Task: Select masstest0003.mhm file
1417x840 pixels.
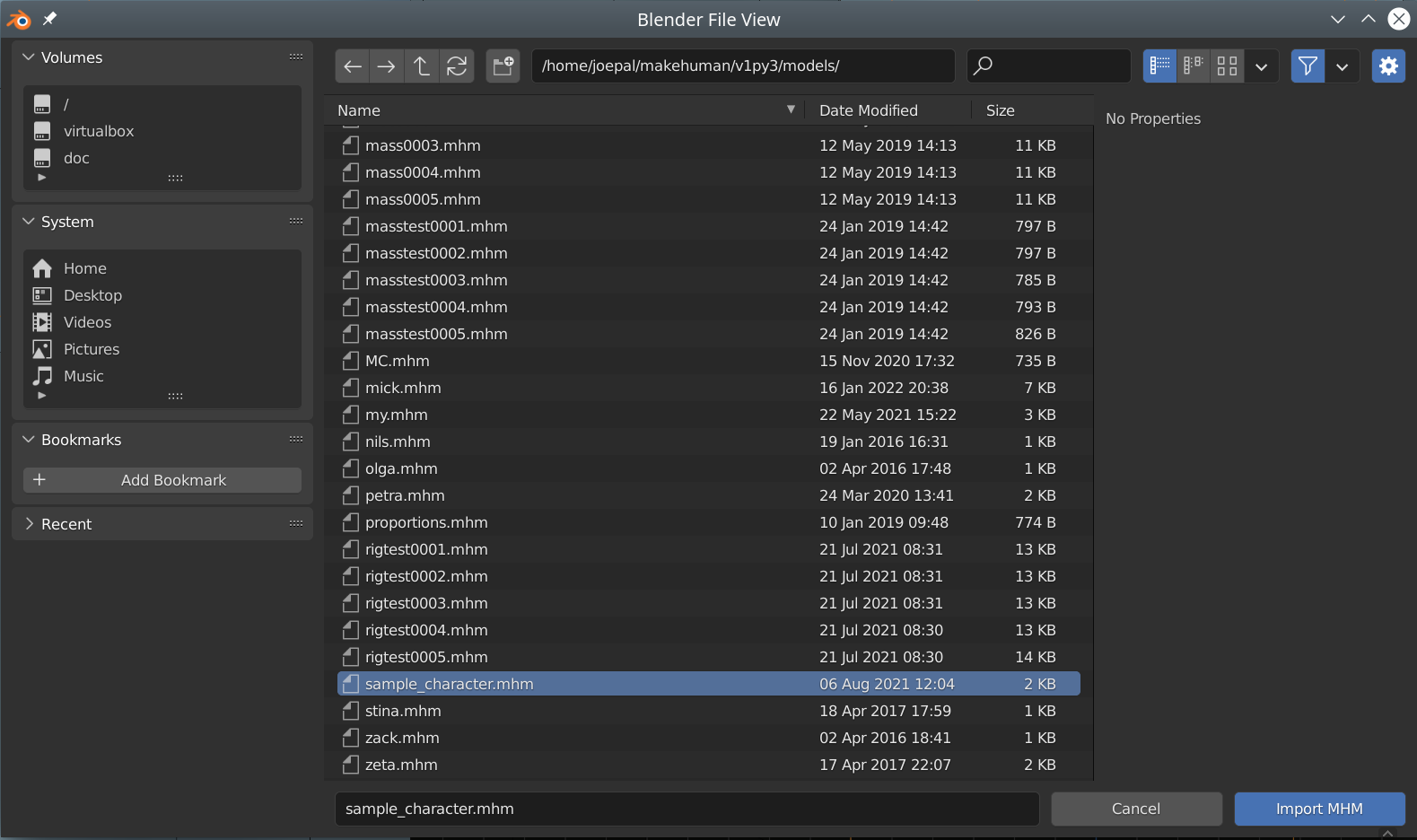Action: 709,280
